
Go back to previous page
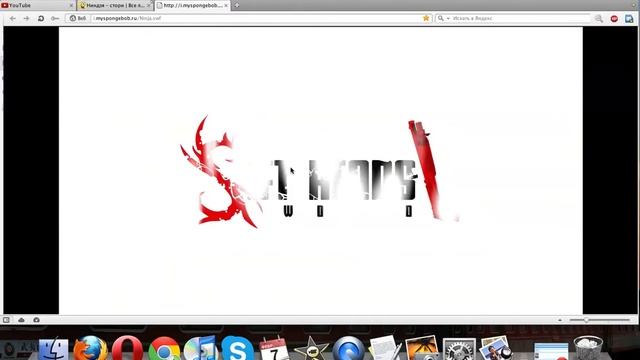pyautogui.click(x=13, y=18)
